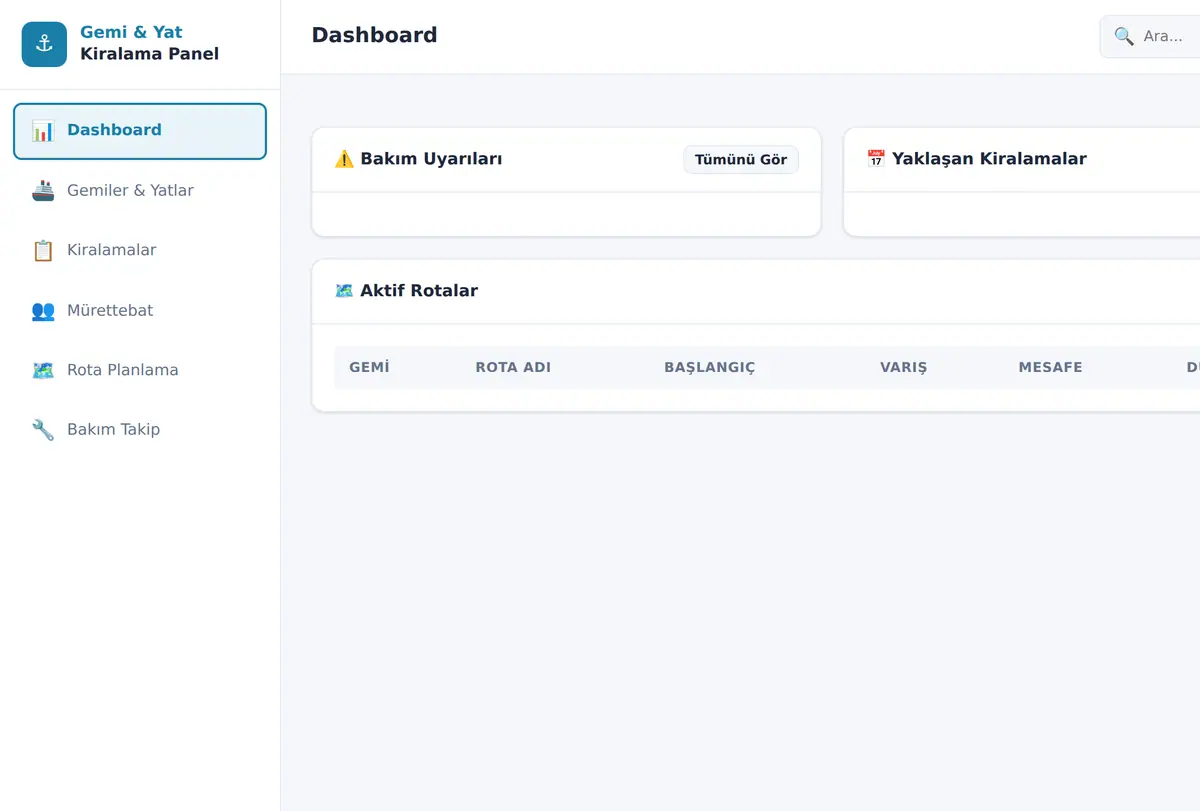Click the wrench icon for Bakım Takip
The height and width of the screenshot is (811, 1200).
pos(43,430)
